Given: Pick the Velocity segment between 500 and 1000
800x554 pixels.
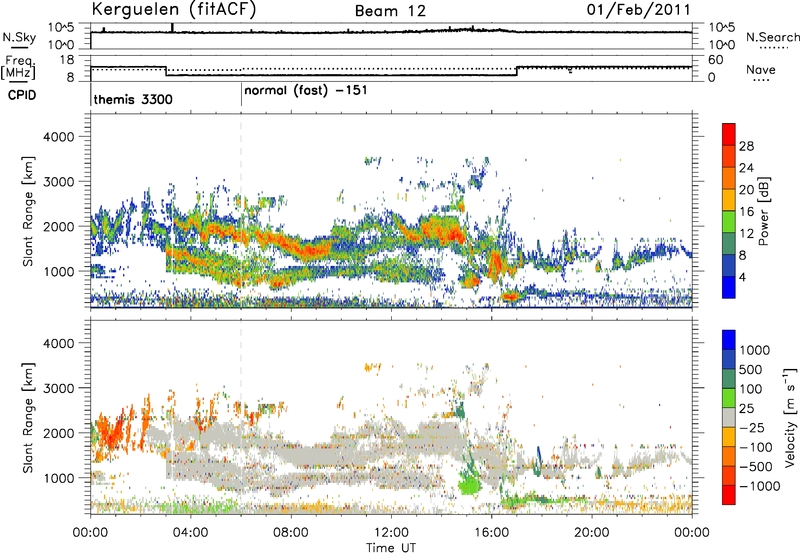Looking at the screenshot, I should [729, 359].
